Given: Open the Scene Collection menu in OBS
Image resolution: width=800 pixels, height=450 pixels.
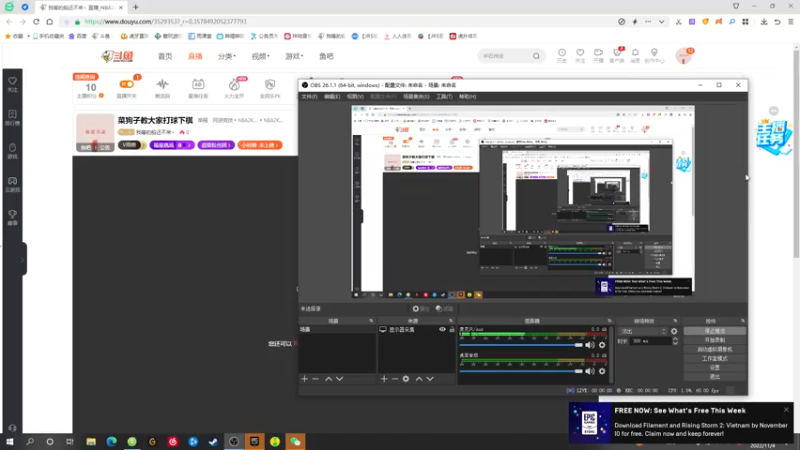Looking at the screenshot, I should point(416,96).
